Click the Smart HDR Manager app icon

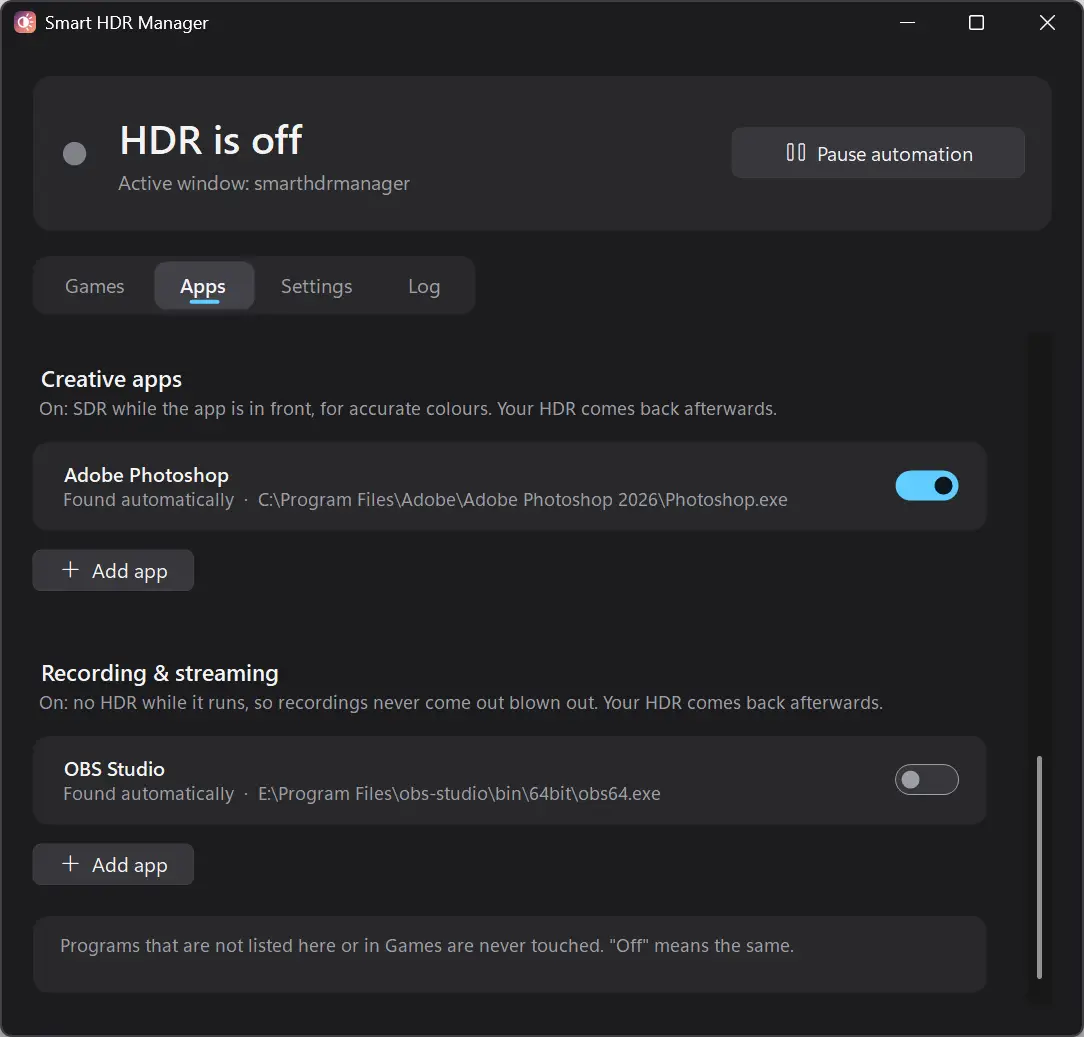tap(25, 22)
